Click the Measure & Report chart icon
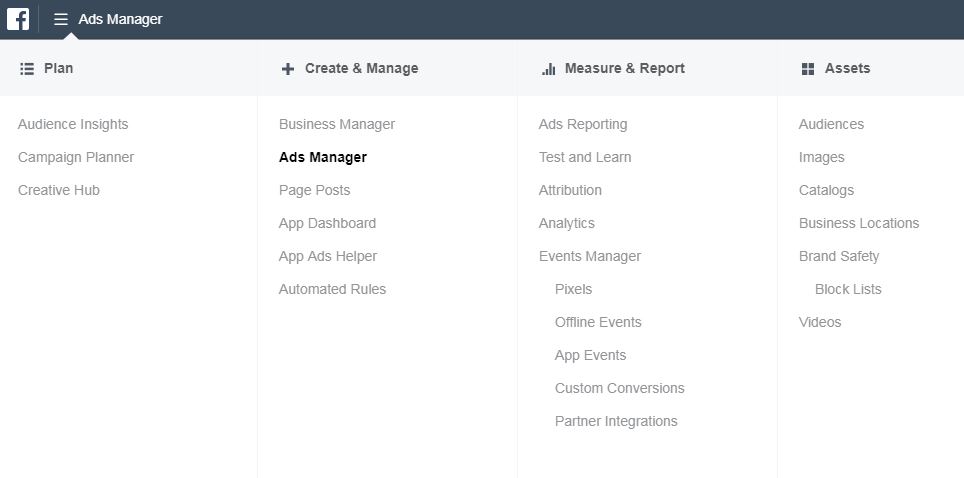The width and height of the screenshot is (964, 478). click(548, 69)
